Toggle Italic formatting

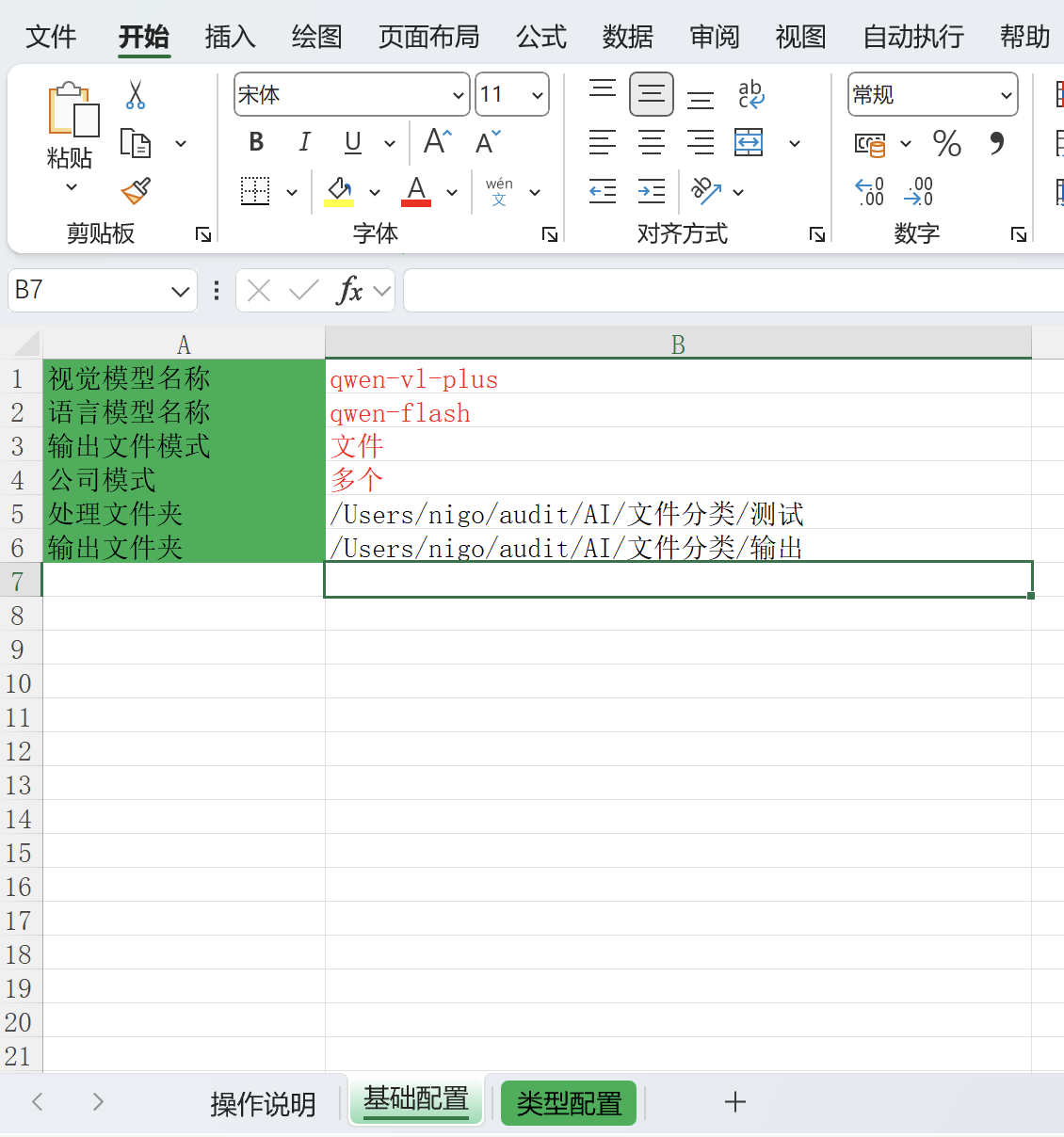[304, 143]
